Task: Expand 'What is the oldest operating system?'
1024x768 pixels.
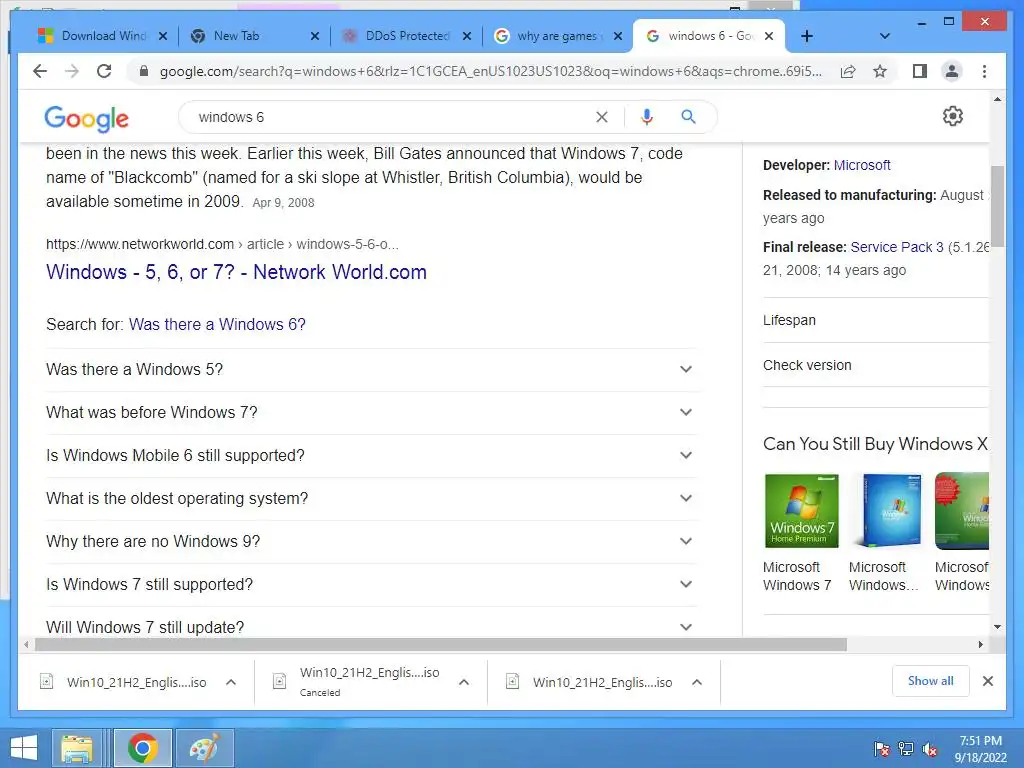Action: pyautogui.click(x=371, y=499)
